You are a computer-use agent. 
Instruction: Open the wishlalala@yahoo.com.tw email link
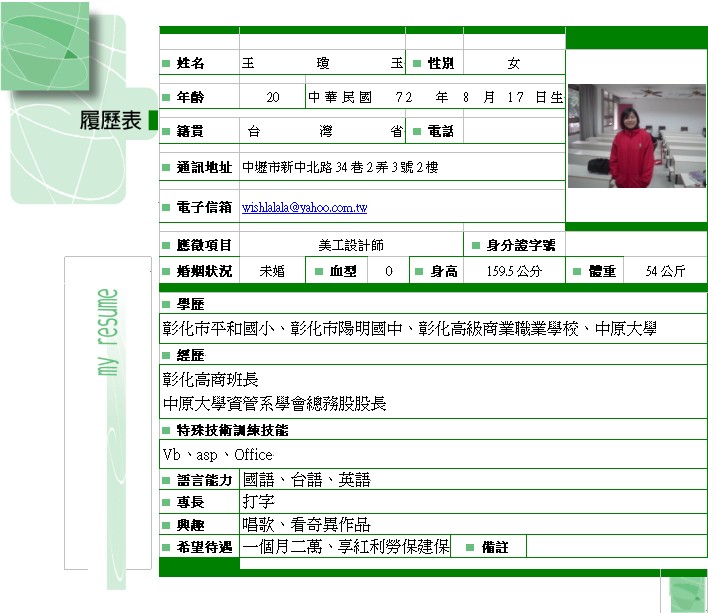304,208
